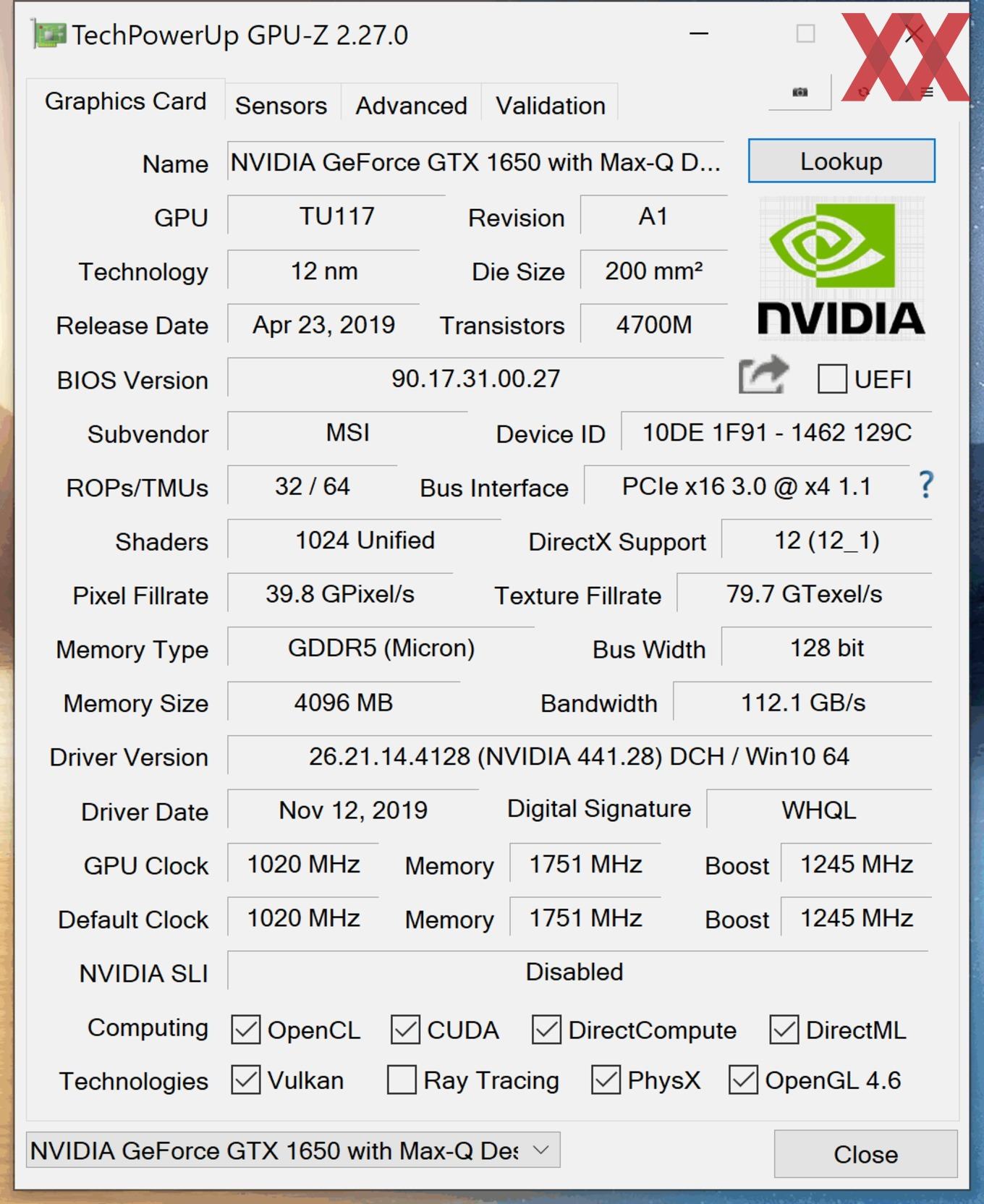The image size is (984, 1204).
Task: Click the refresh icon in toolbar
Action: [x=863, y=92]
